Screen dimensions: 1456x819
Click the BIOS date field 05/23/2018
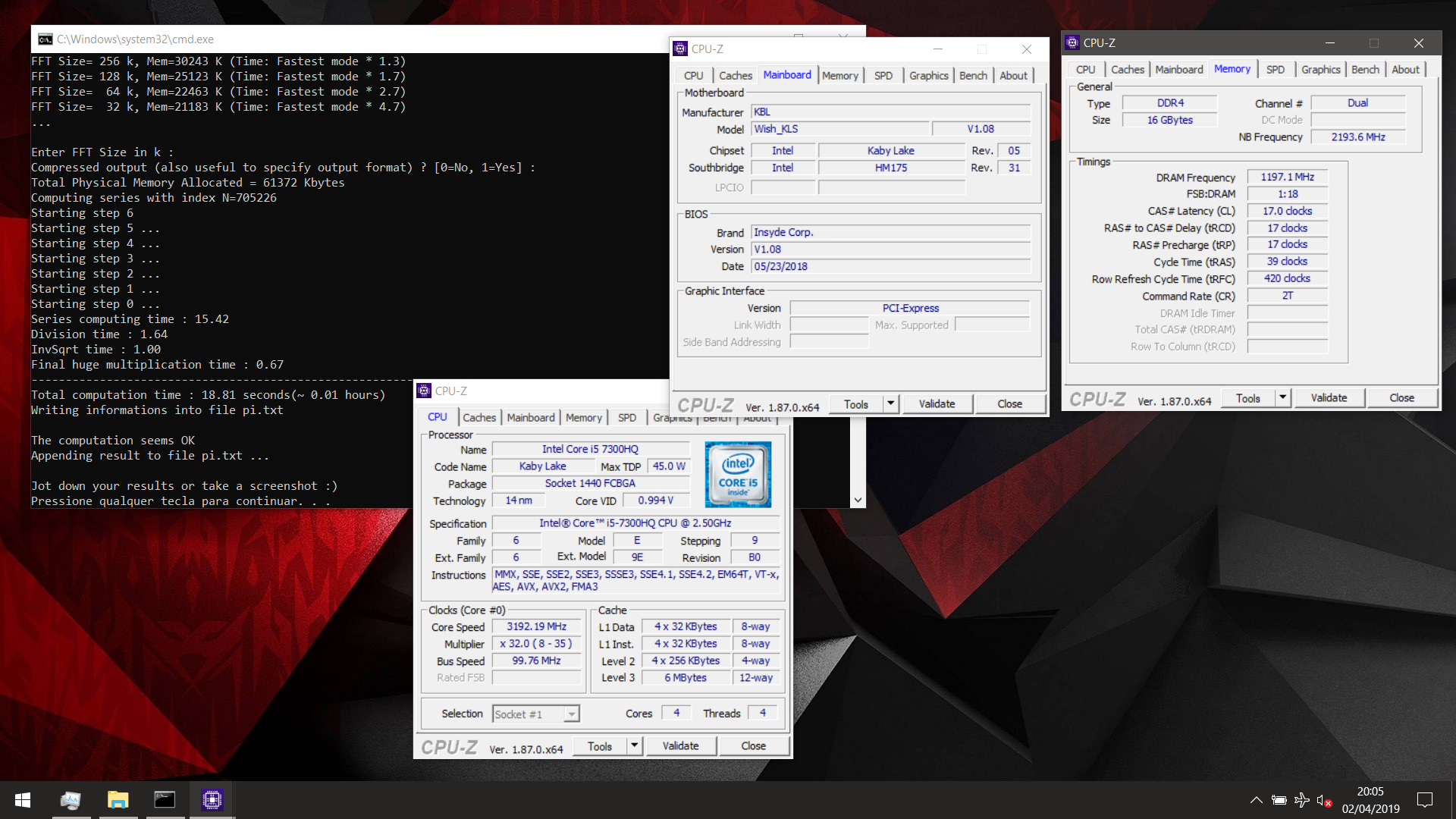[x=890, y=267]
